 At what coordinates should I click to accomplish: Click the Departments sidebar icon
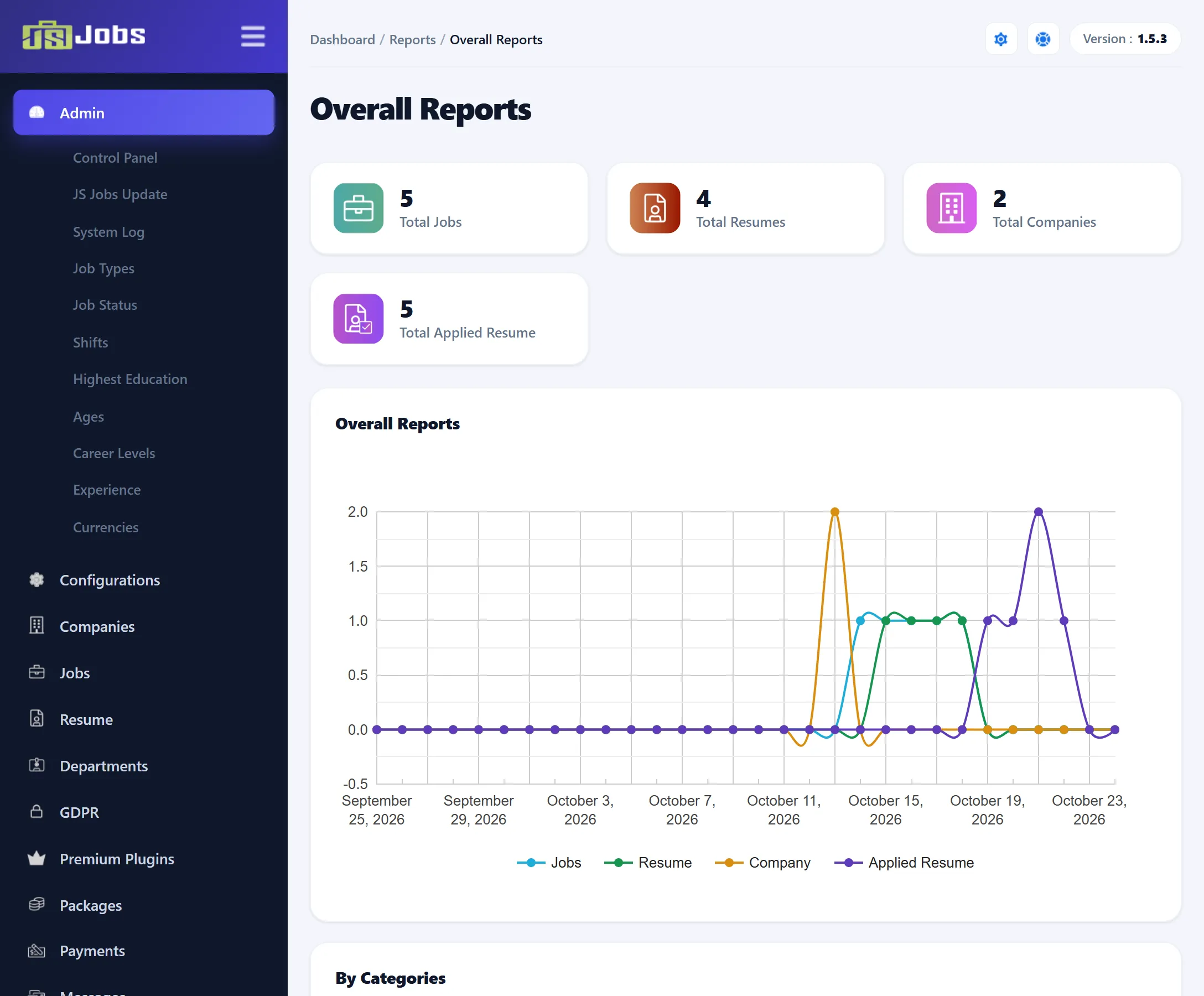pos(37,765)
